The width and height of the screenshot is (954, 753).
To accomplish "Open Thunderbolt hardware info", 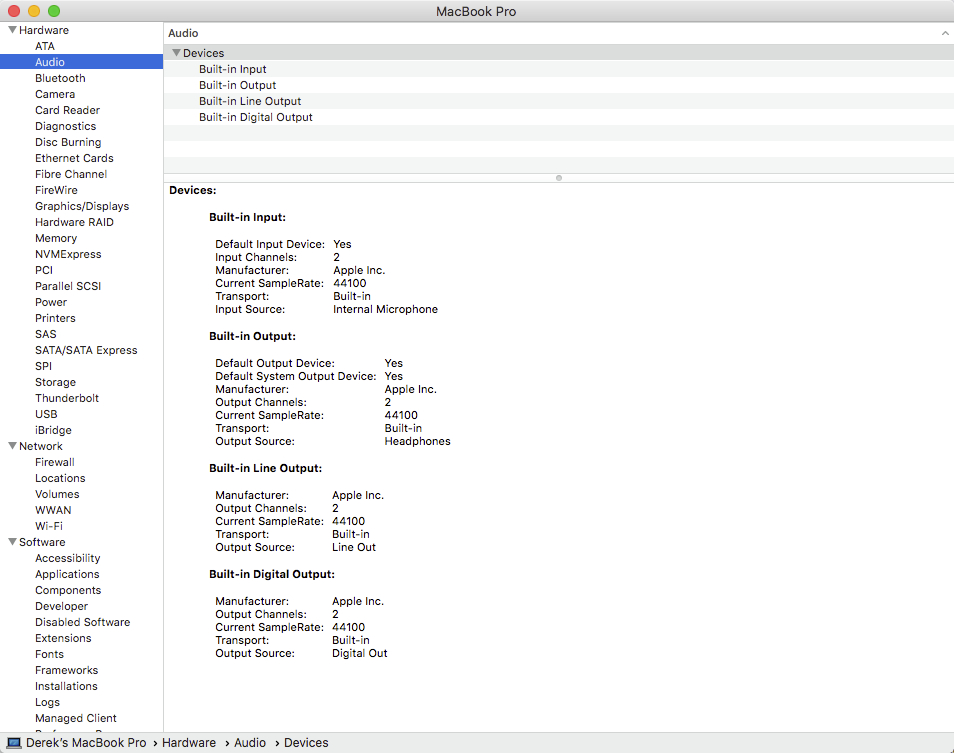I will pos(67,398).
